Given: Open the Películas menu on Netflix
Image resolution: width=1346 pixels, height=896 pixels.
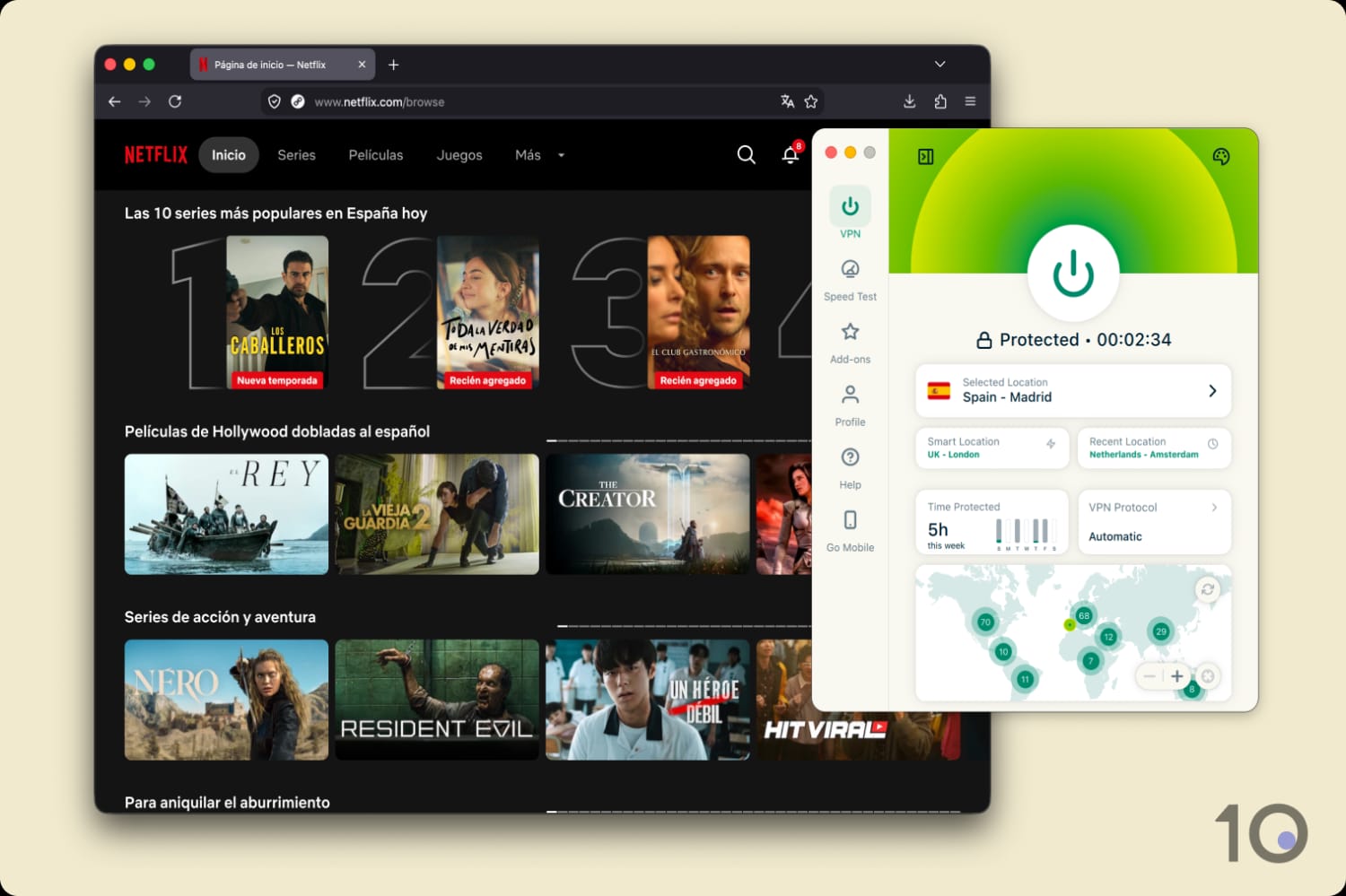Looking at the screenshot, I should coord(376,155).
